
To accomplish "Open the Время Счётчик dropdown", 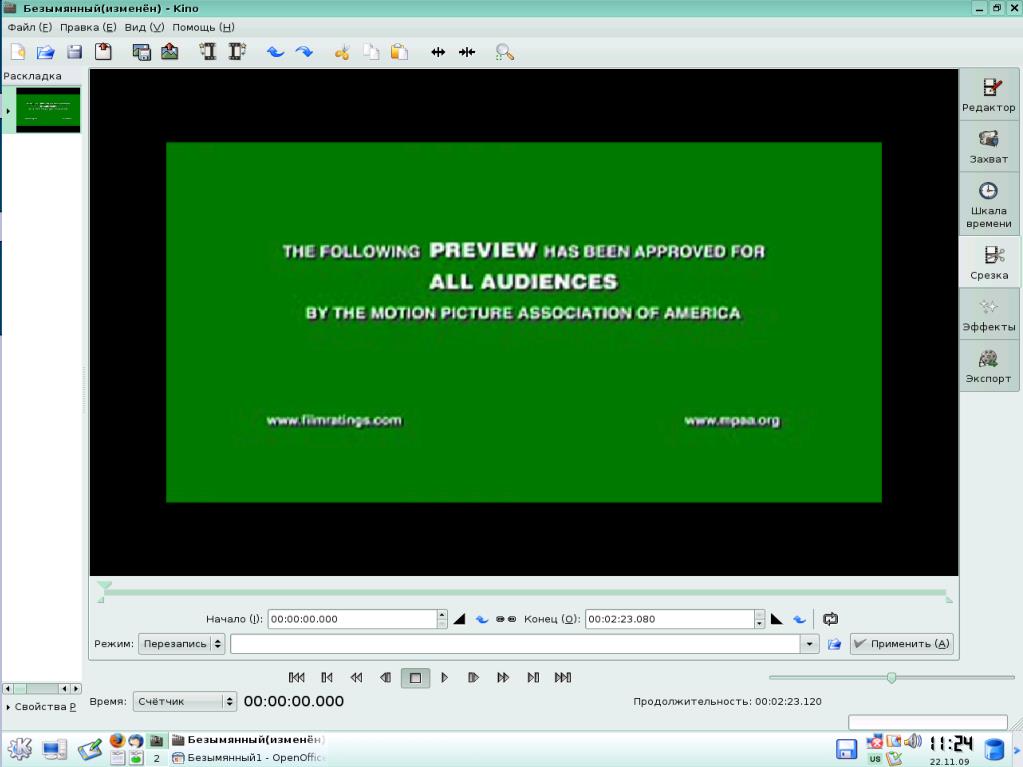I will coord(184,701).
